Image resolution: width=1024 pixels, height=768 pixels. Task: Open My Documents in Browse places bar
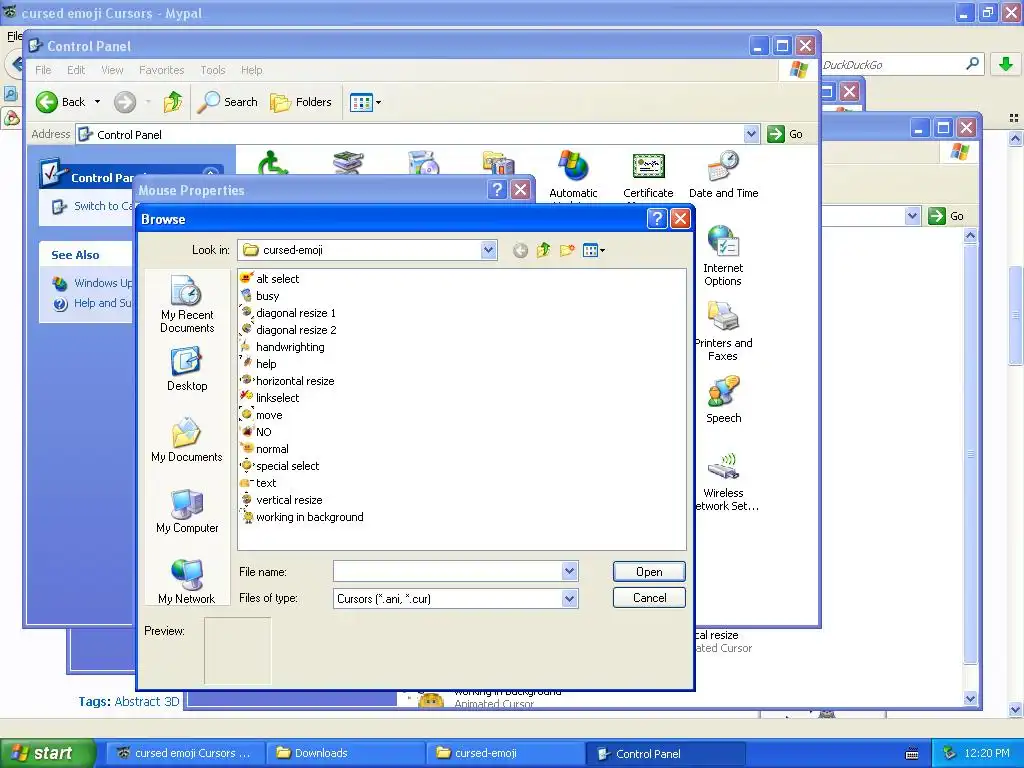pyautogui.click(x=187, y=440)
